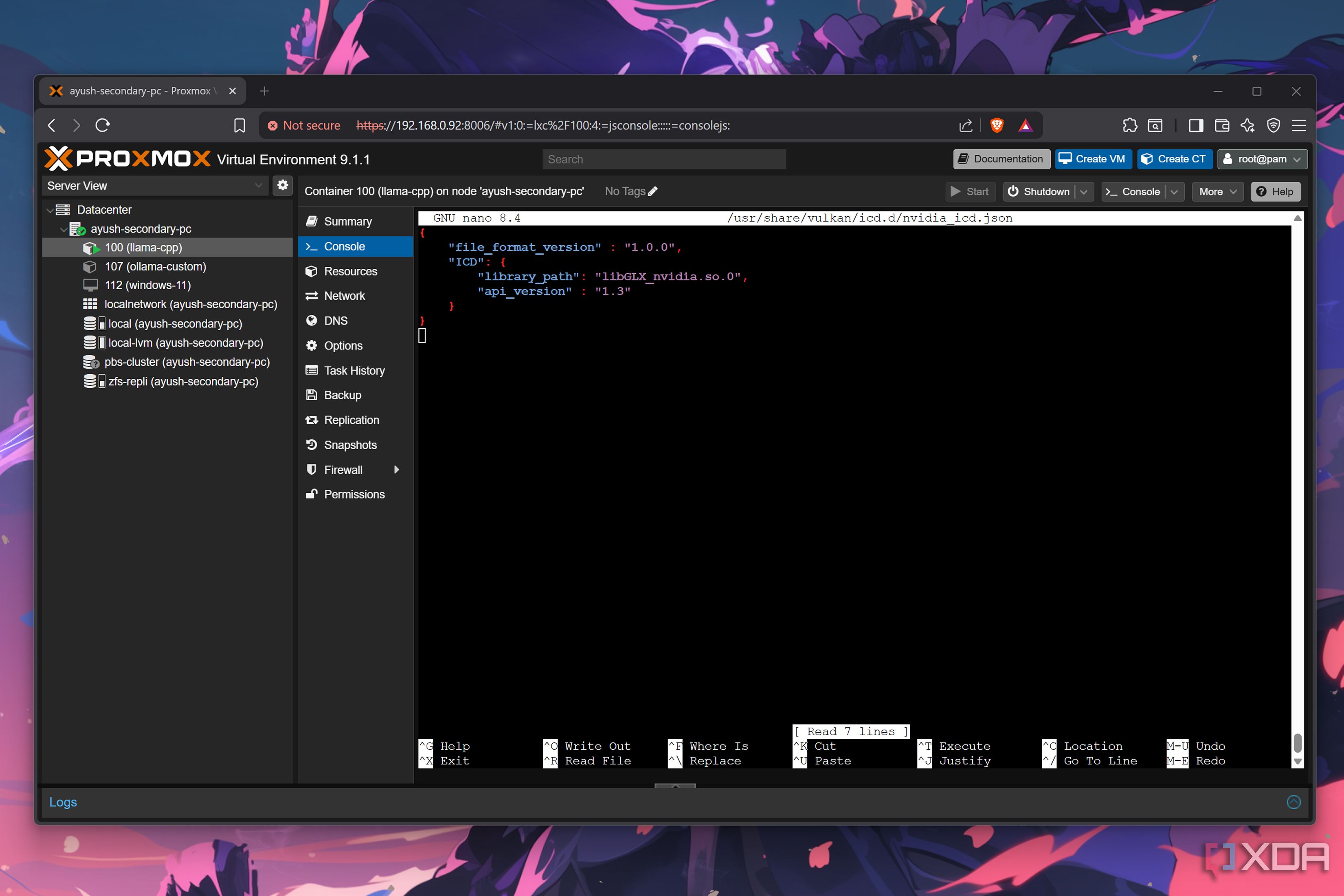Click the console scrollbar up arrow
The width and height of the screenshot is (1344, 896).
click(1298, 218)
